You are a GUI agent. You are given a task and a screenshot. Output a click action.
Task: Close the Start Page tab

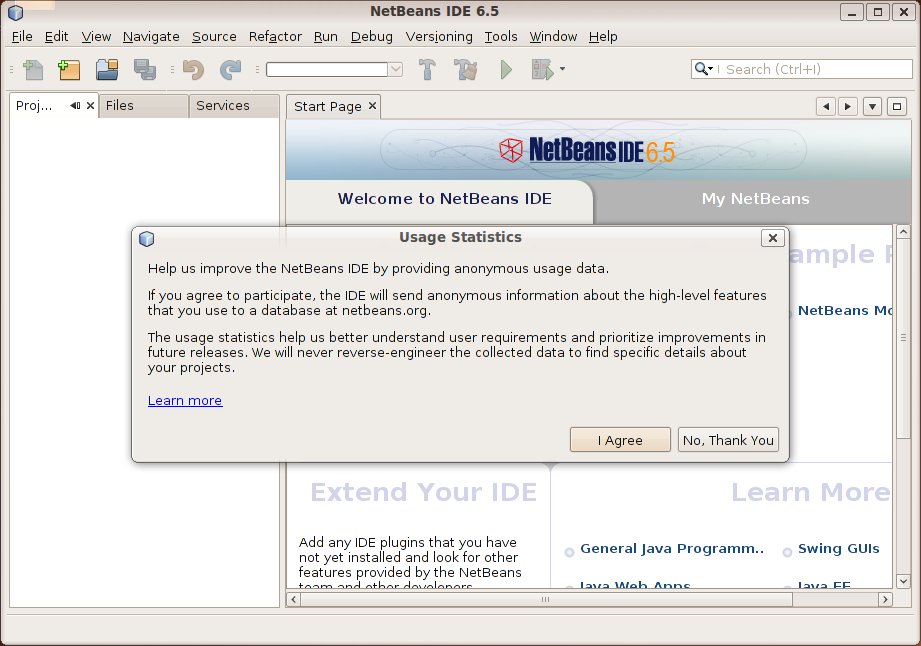[372, 106]
